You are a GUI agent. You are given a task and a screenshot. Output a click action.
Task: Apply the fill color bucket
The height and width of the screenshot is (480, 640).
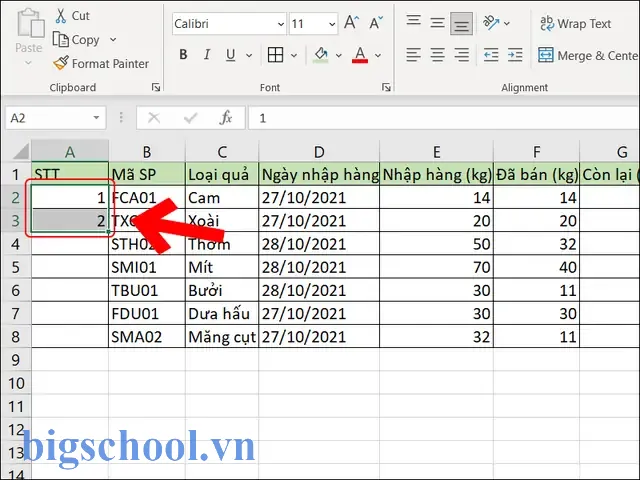click(x=321, y=54)
